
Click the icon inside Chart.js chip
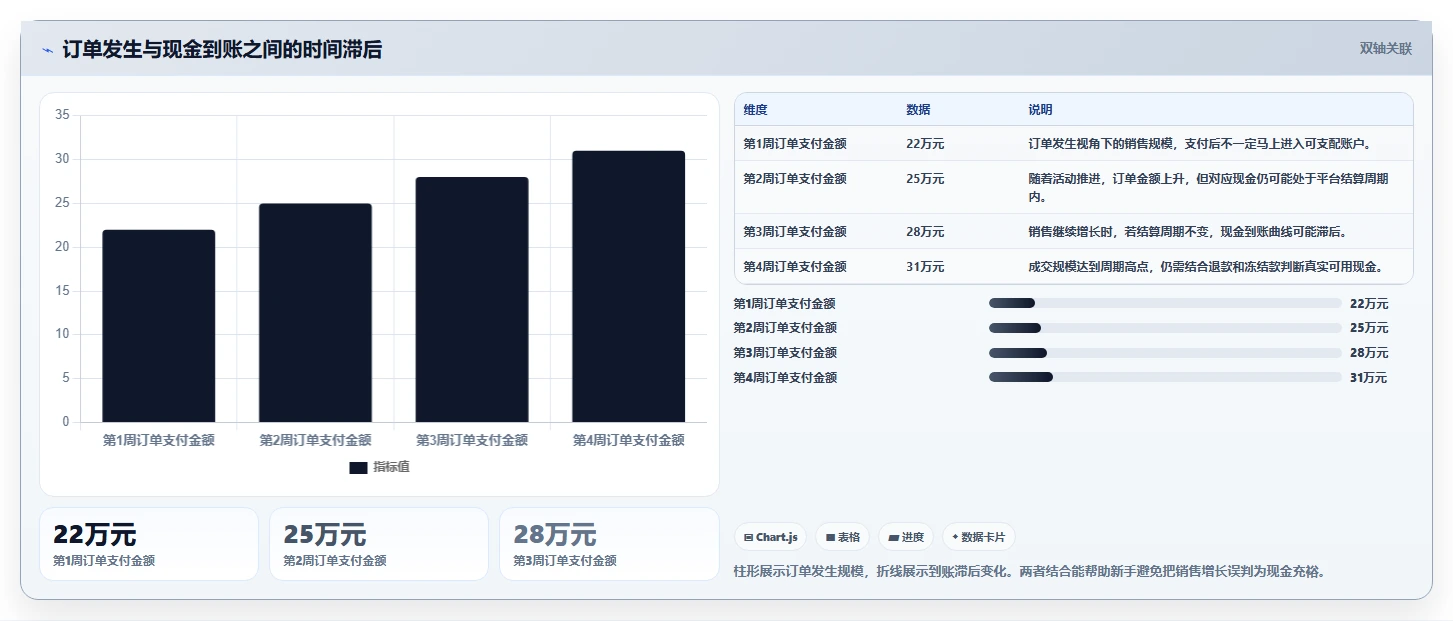(x=748, y=538)
